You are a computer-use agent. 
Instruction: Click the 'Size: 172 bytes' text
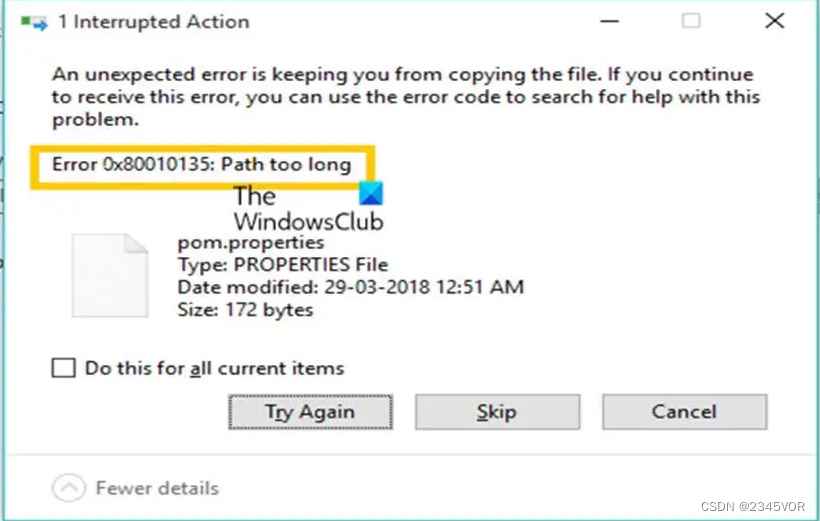(x=245, y=310)
